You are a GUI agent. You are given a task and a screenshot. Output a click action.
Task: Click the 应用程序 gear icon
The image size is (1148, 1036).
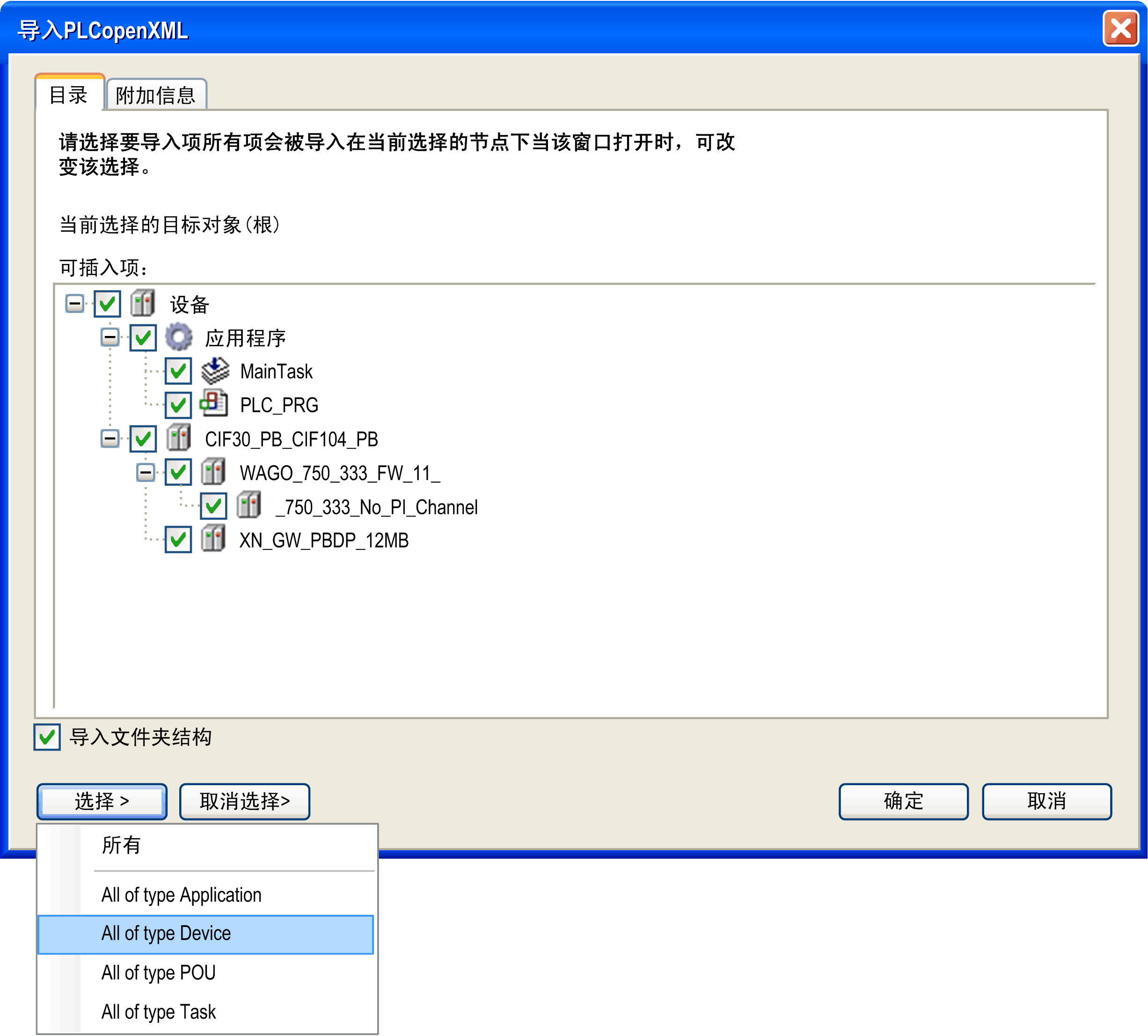[x=179, y=337]
